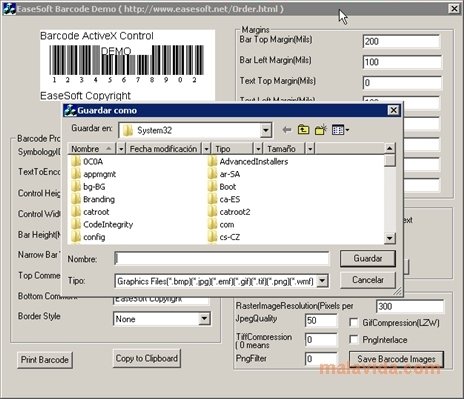Expand the Guardar en System32 dropdown
This screenshot has height=399, width=464.
[266, 130]
